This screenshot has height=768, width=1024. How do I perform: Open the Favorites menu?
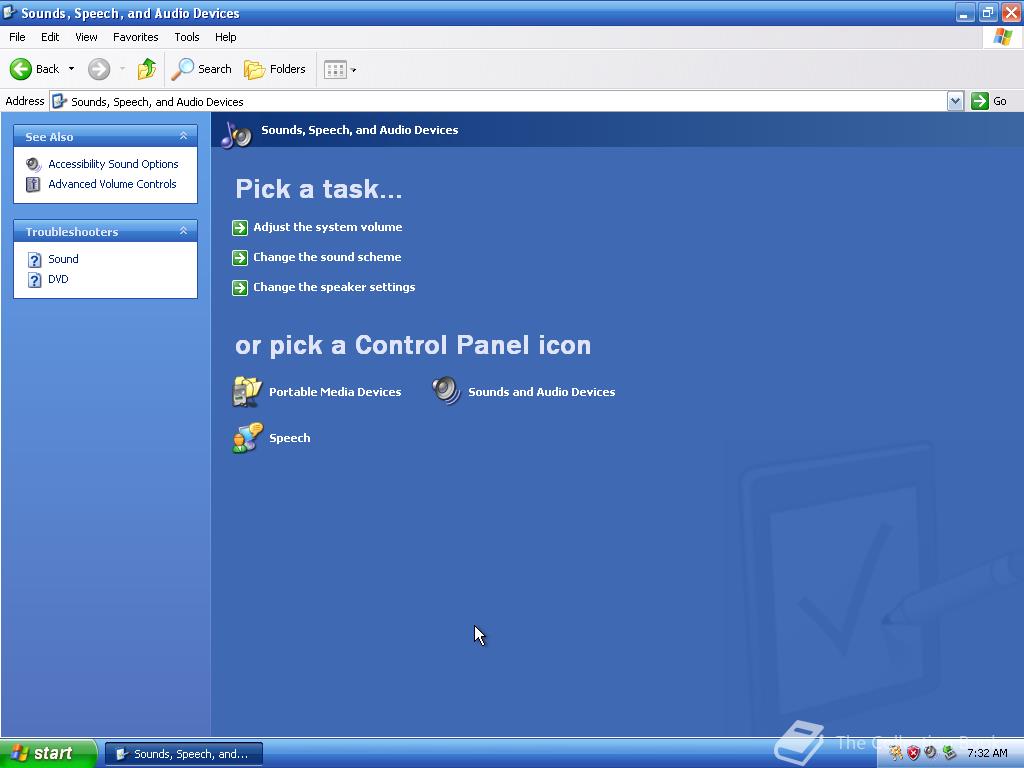click(135, 37)
